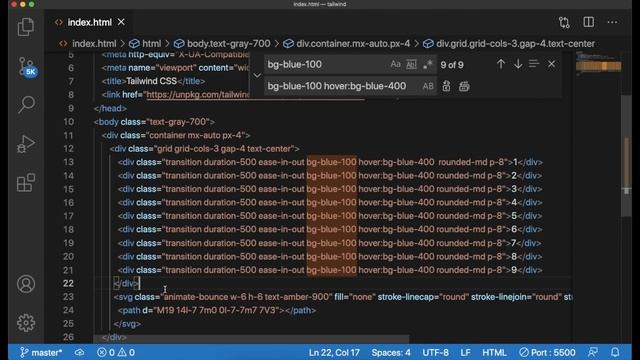
Task: Open the Run and Debug view
Action: tap(26, 144)
